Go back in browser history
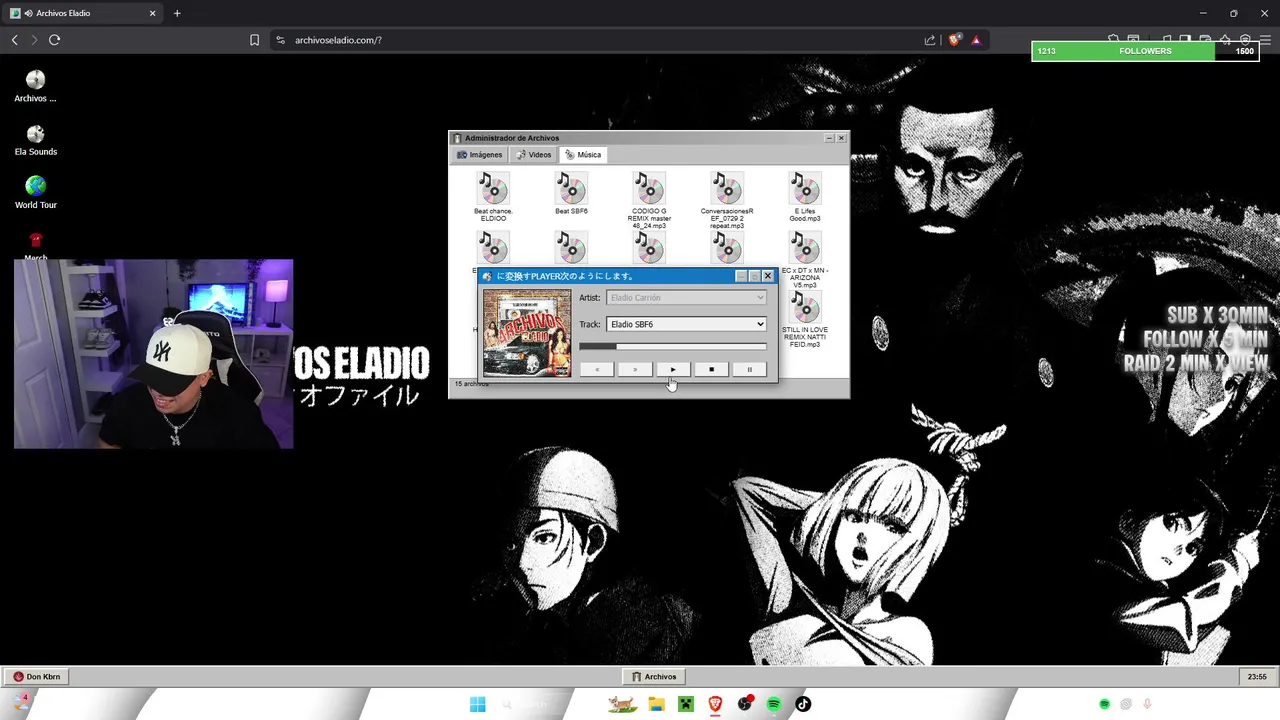 click(x=14, y=40)
